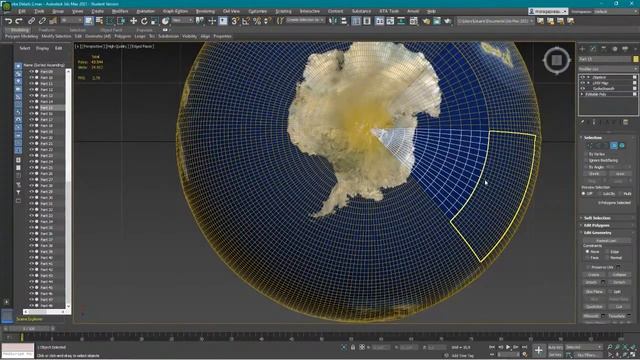Click the Collapse button in Edit Geometry
Screen dimensions: 640x360
[619, 275]
